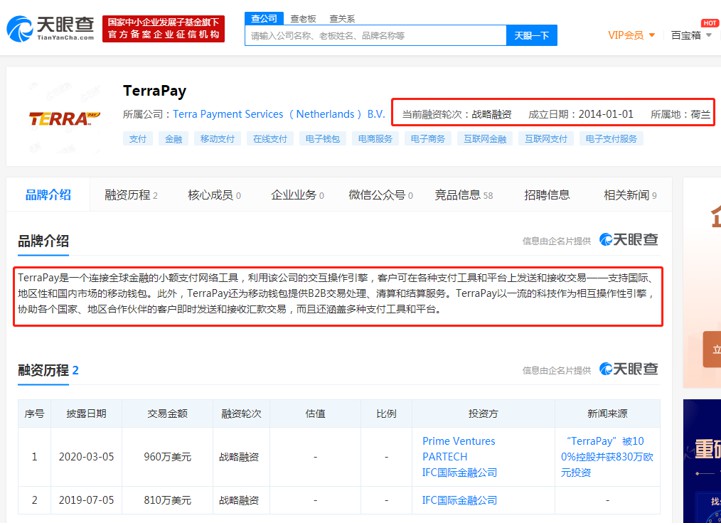Image resolution: width=721 pixels, height=525 pixels.
Task: Select the 查关系 search tab
Action: [342, 19]
